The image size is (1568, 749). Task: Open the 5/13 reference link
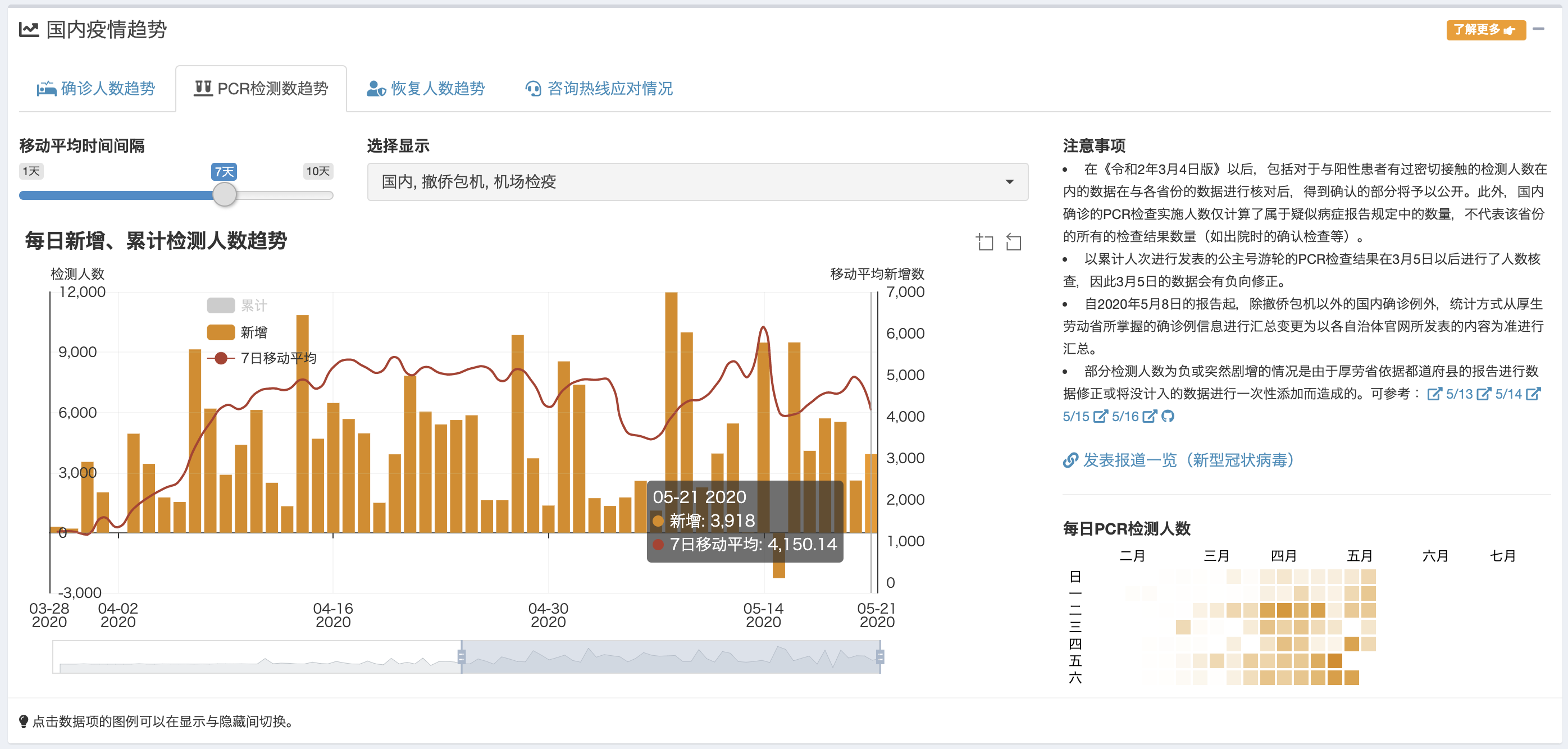[x=1458, y=394]
